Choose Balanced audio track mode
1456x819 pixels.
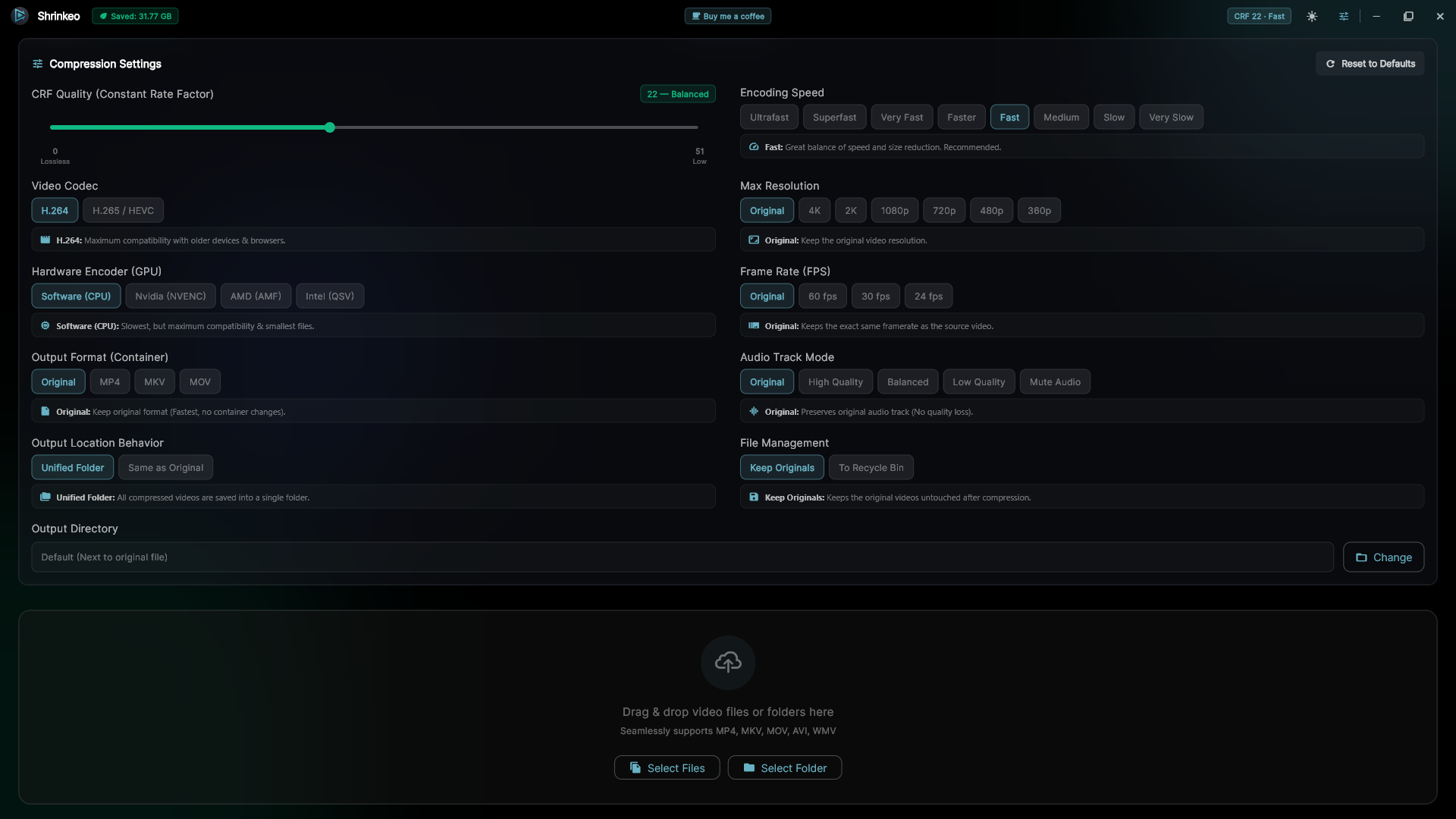908,381
